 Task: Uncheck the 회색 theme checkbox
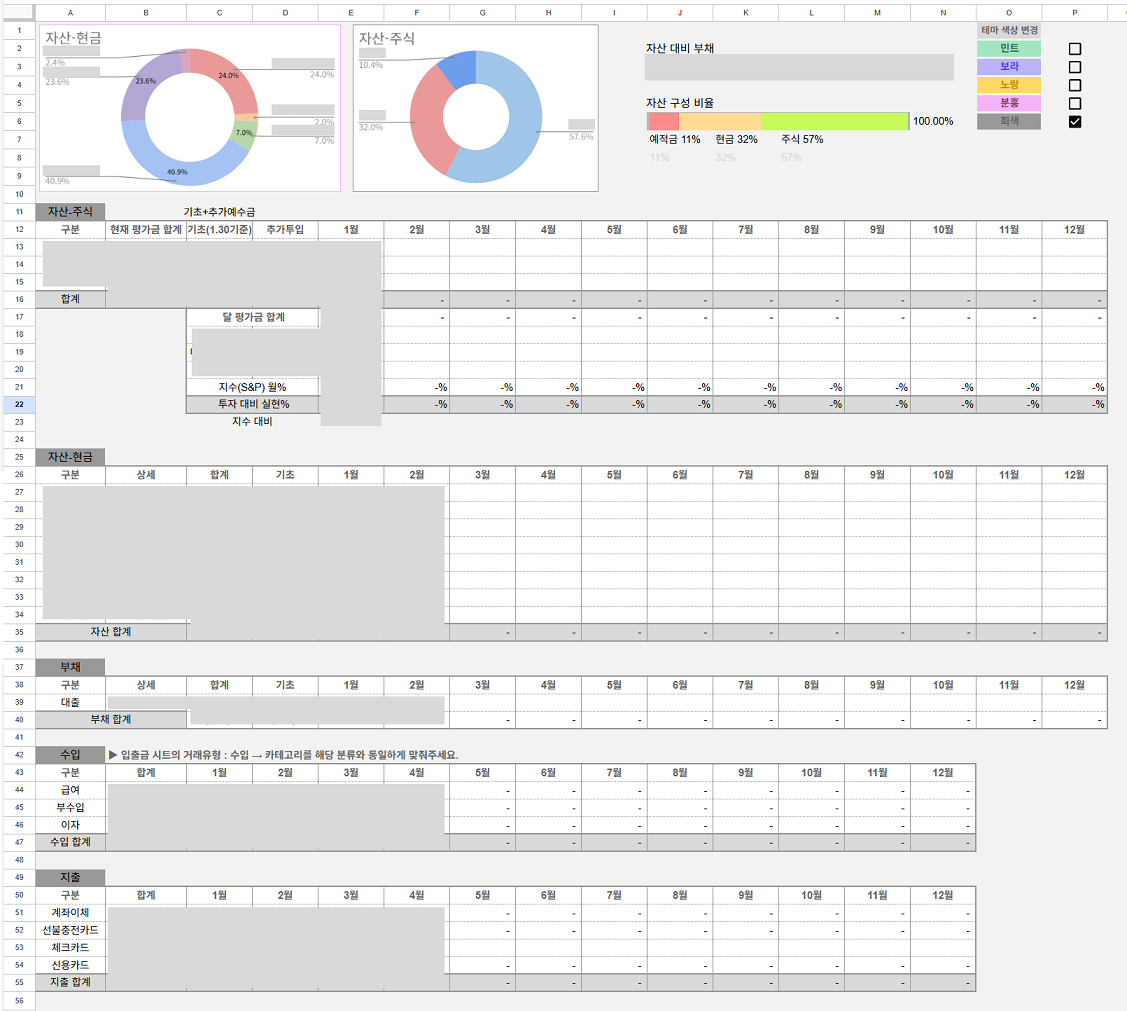click(1075, 122)
